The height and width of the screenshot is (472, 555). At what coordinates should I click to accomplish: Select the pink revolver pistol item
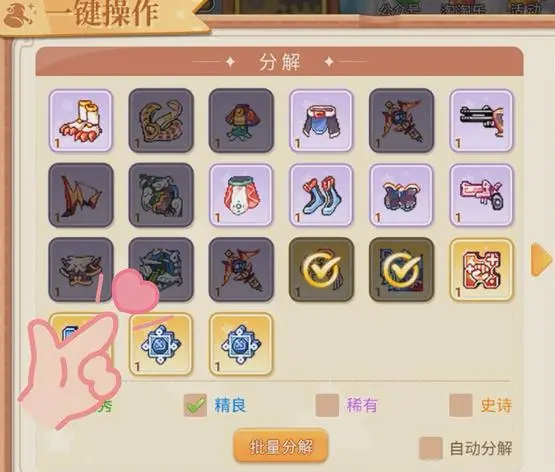point(481,195)
